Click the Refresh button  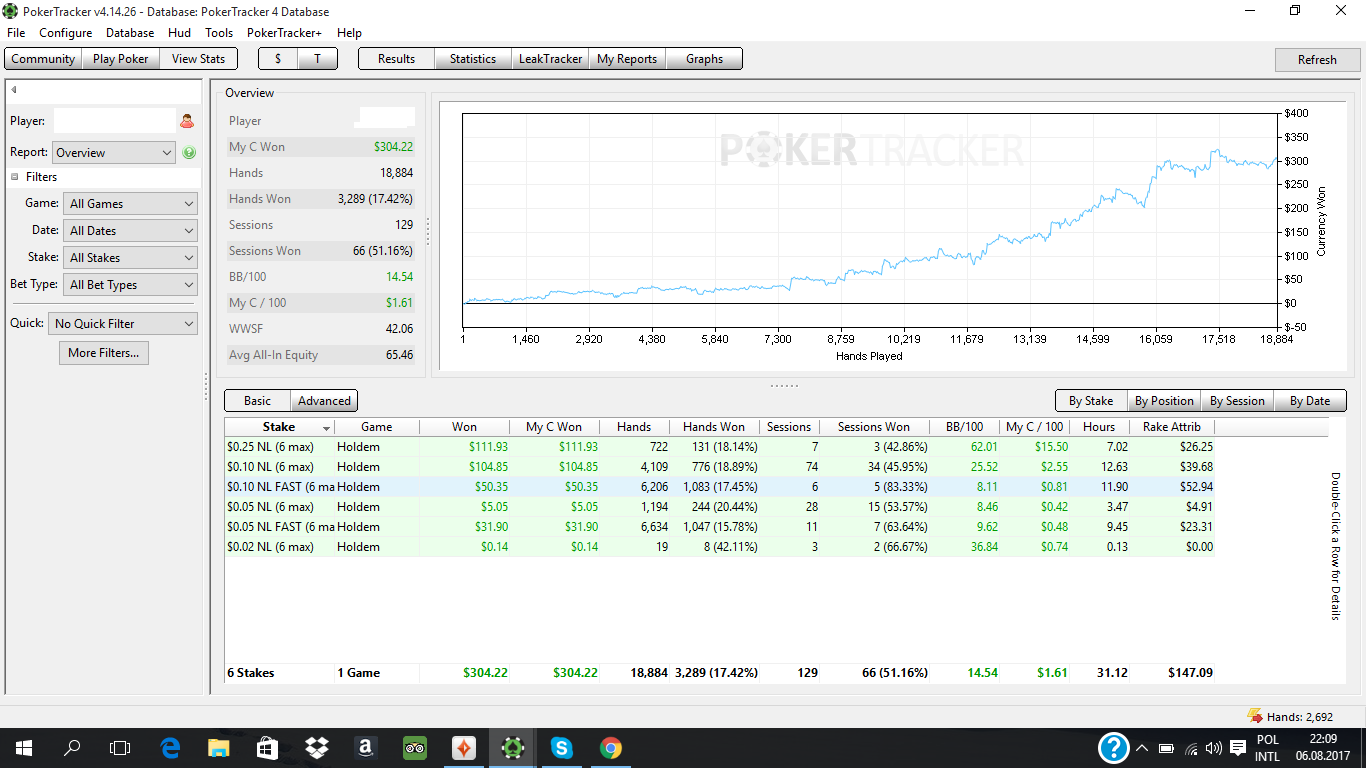[x=1317, y=60]
